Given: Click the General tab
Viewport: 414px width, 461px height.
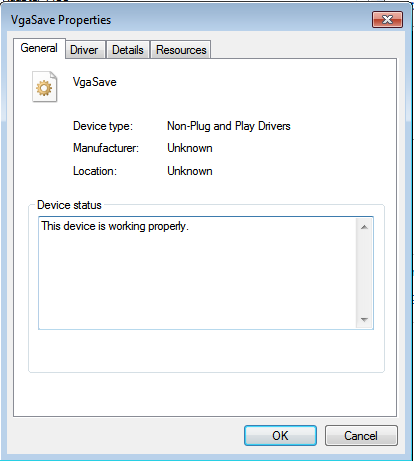Looking at the screenshot, I should point(39,48).
